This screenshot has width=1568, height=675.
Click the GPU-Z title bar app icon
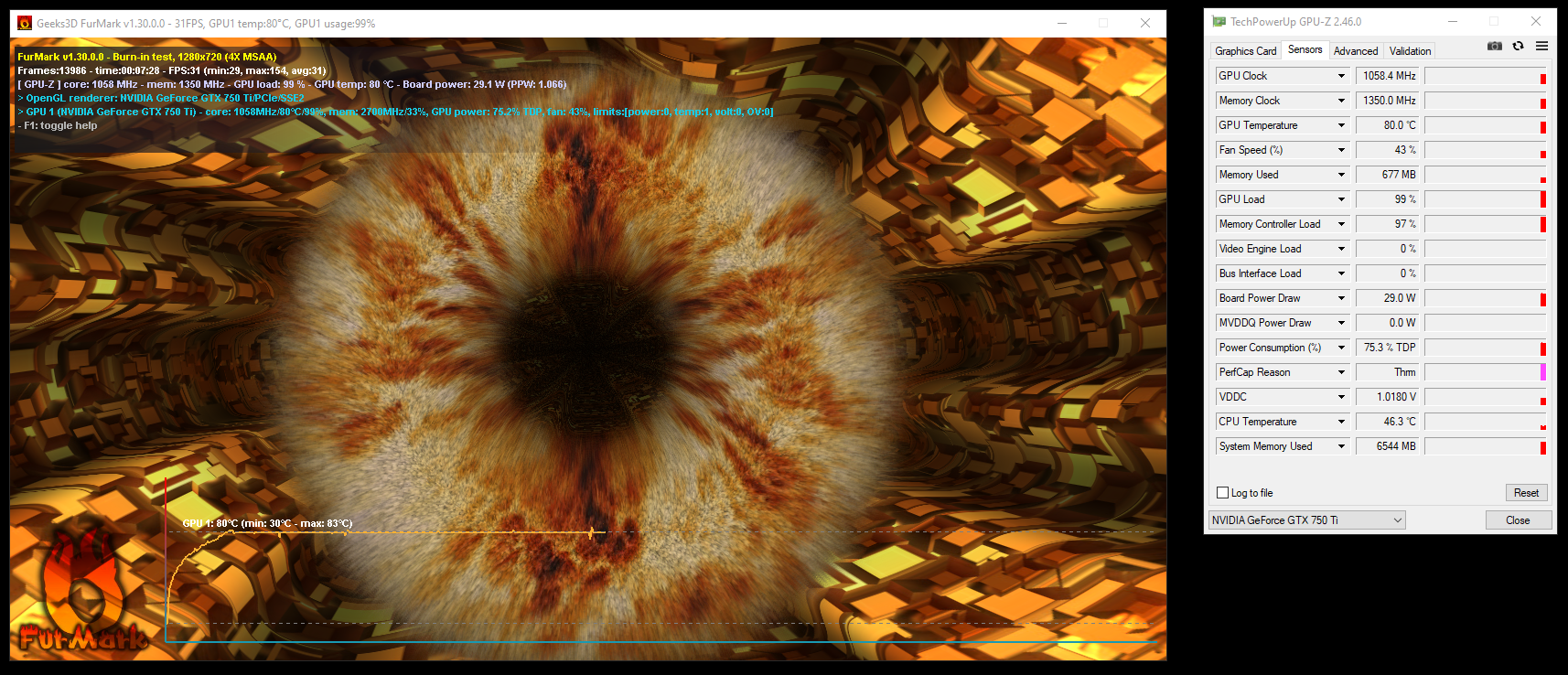coord(1219,21)
